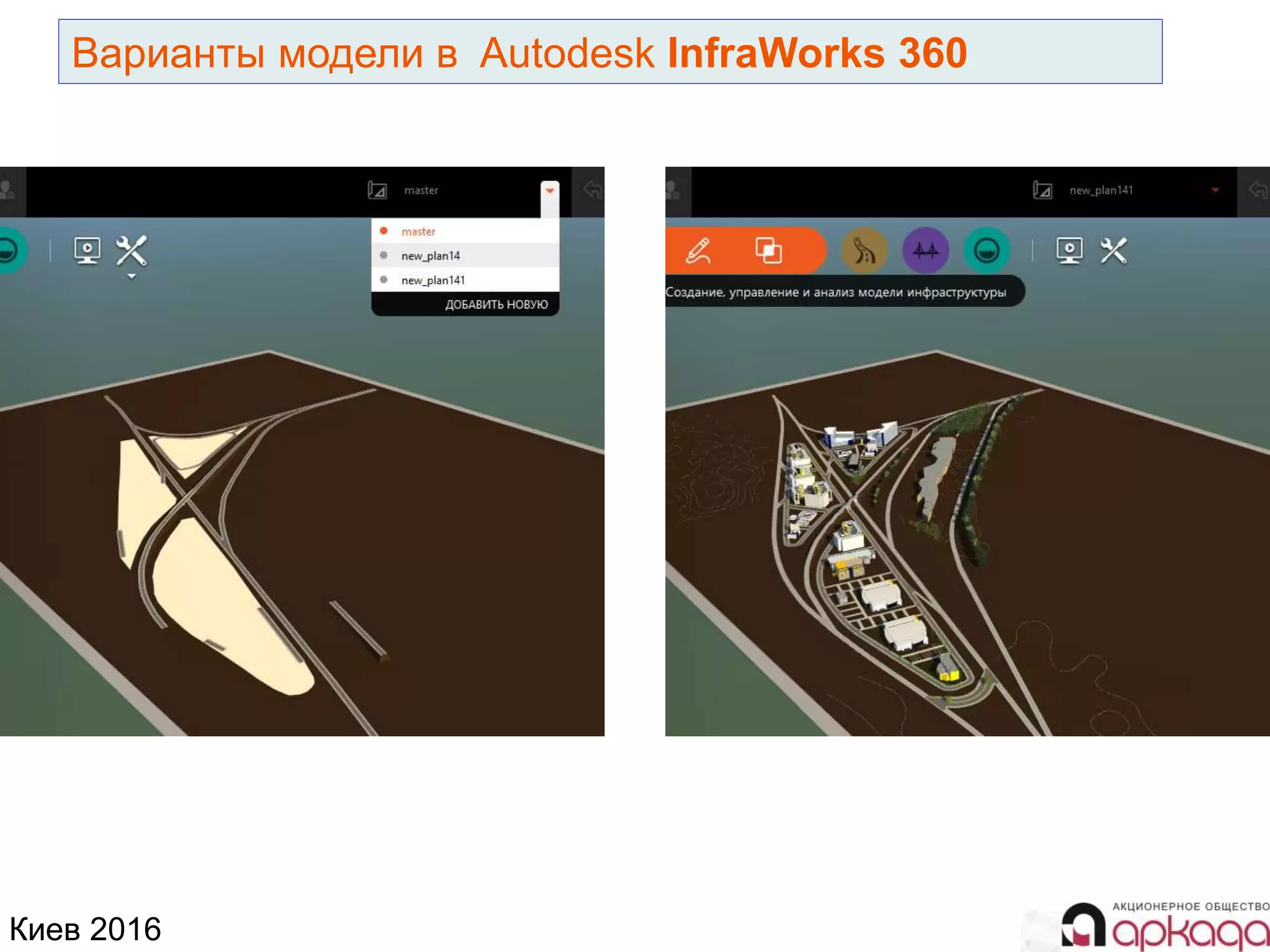Open the new_plan141 proposal dropdown arrow
The width and height of the screenshot is (1270, 952).
[x=1215, y=190]
